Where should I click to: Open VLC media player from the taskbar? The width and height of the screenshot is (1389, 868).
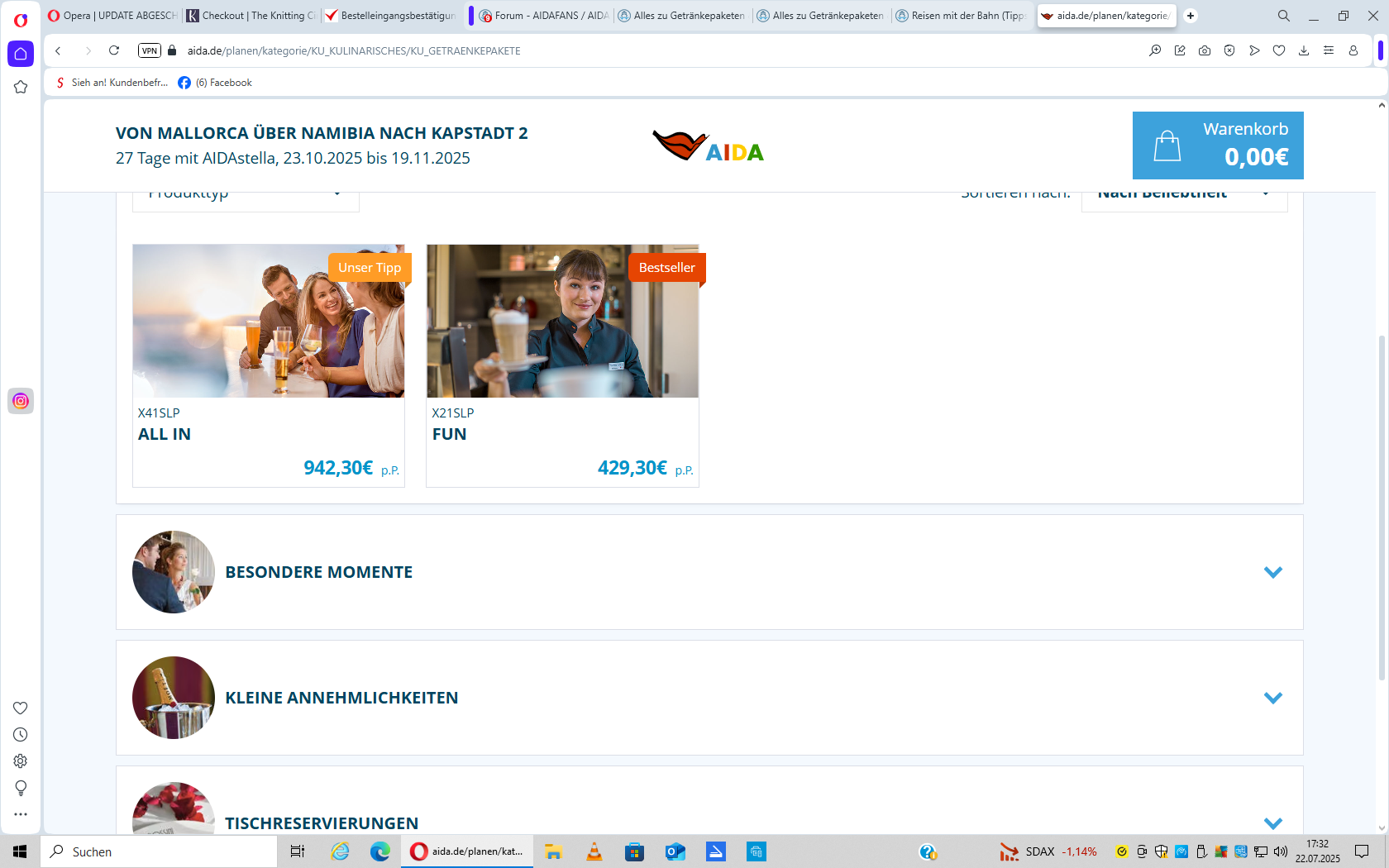pos(594,851)
